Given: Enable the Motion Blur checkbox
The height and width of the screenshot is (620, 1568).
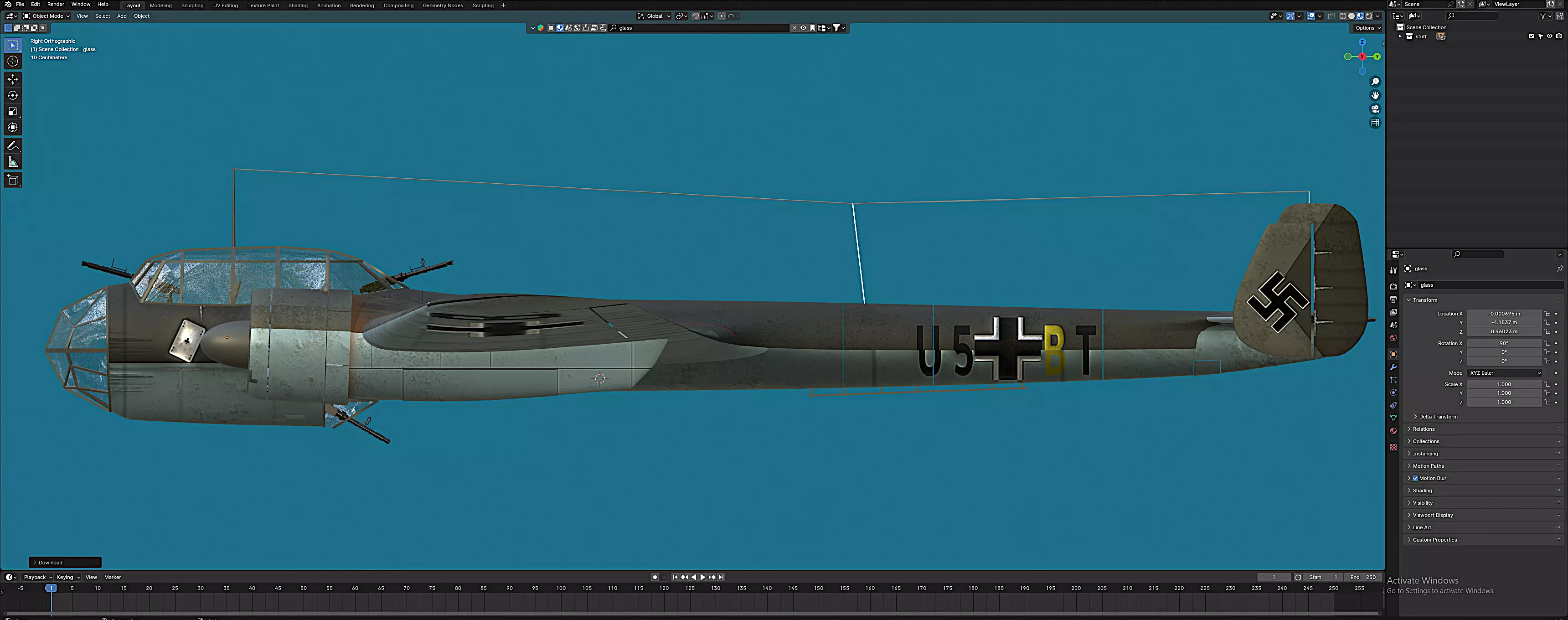Looking at the screenshot, I should point(1415,478).
